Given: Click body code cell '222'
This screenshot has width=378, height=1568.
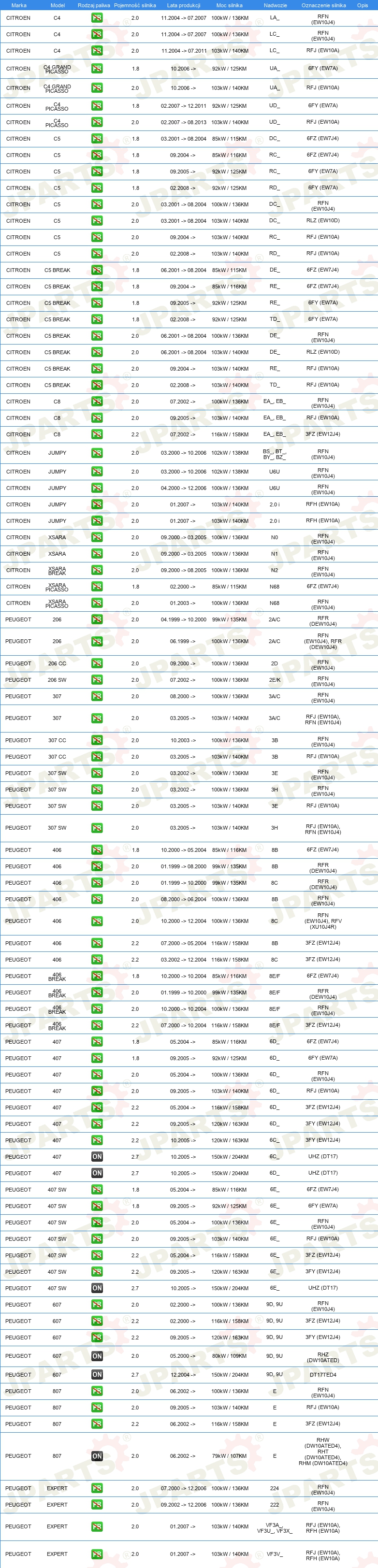Looking at the screenshot, I should click(x=275, y=1505).
